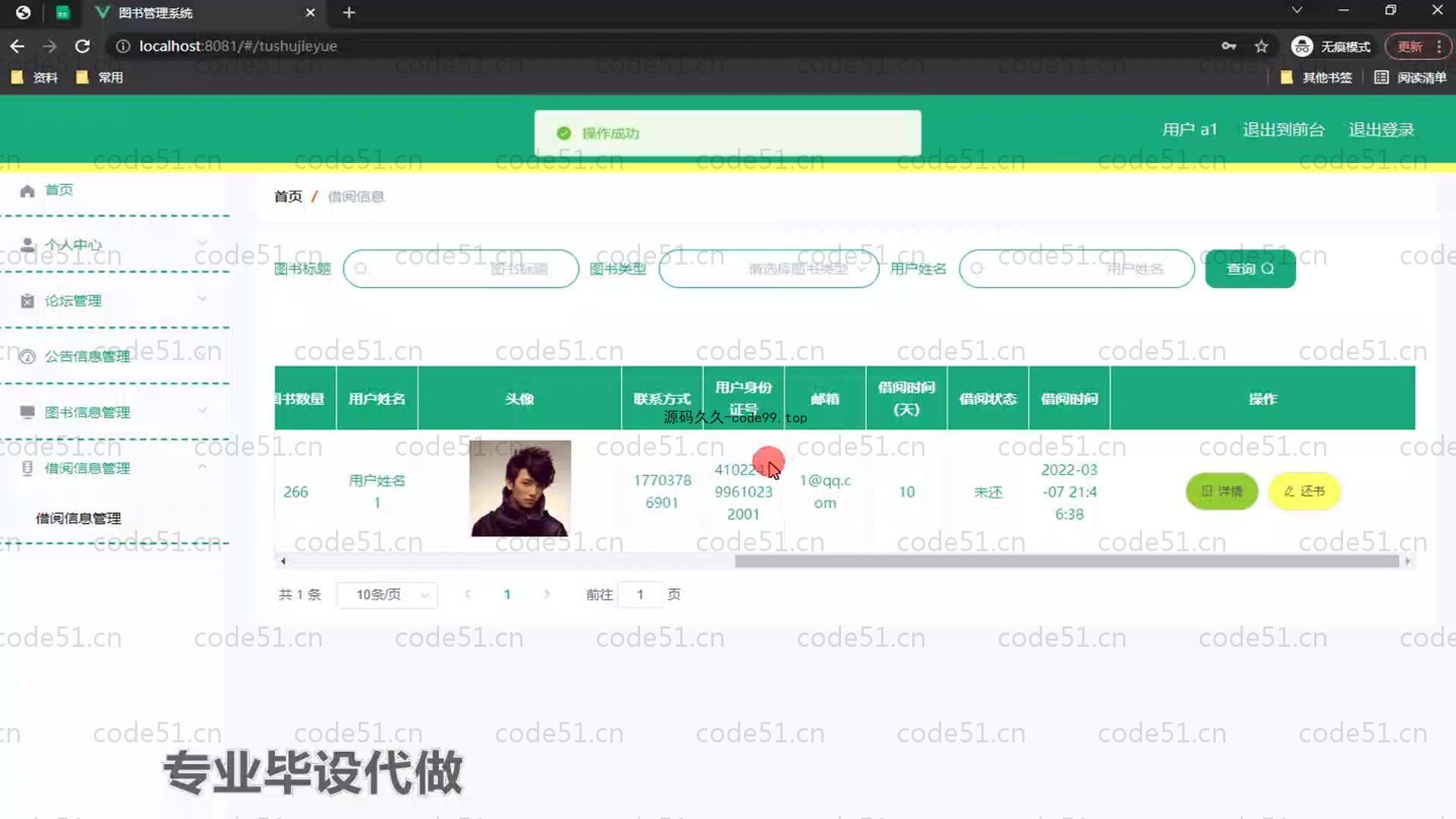Click the browser back arrow
Image resolution: width=1456 pixels, height=819 pixels.
(x=17, y=46)
